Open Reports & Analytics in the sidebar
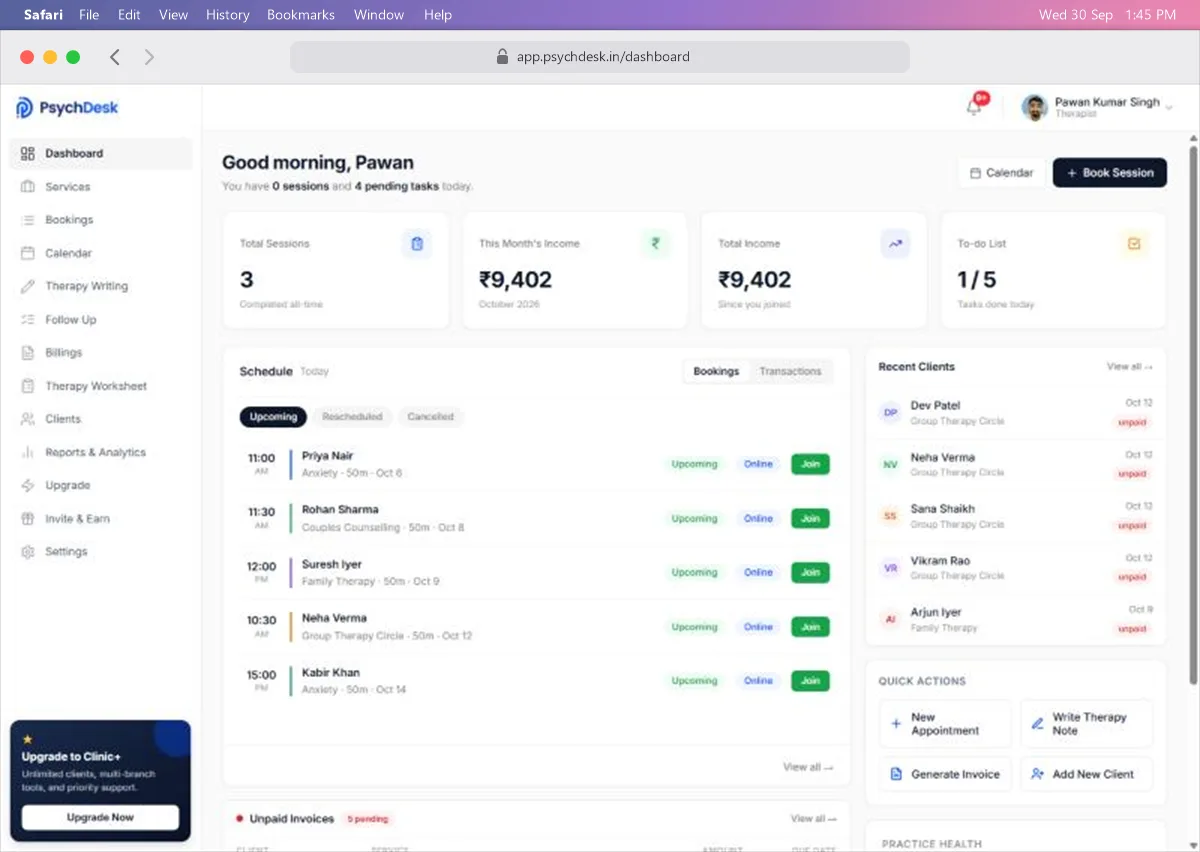1200x852 pixels. (100, 452)
